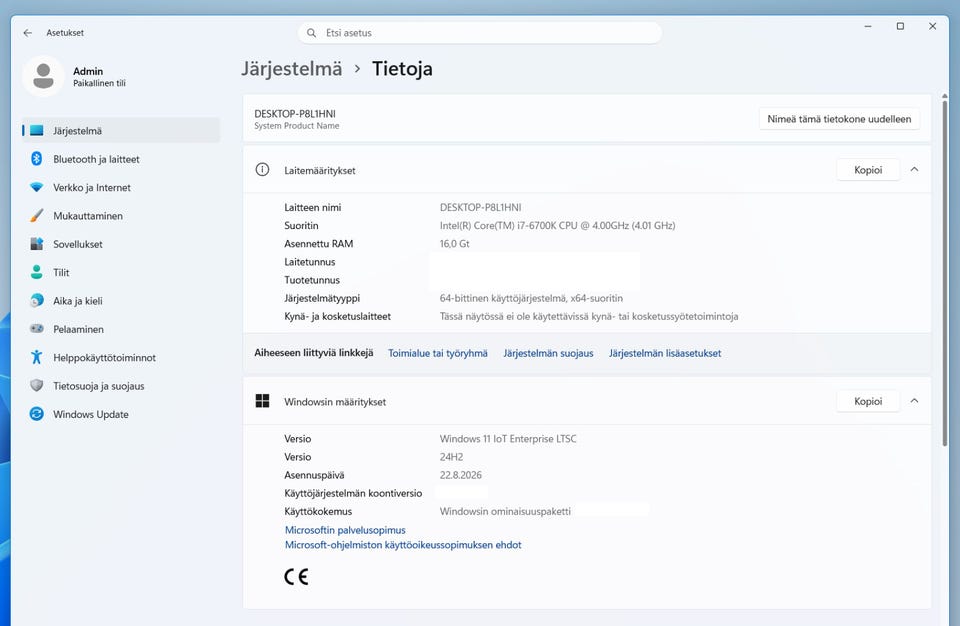Image resolution: width=960 pixels, height=626 pixels.
Task: Collapse the Laitemääritykset section chevron
Action: [914, 170]
